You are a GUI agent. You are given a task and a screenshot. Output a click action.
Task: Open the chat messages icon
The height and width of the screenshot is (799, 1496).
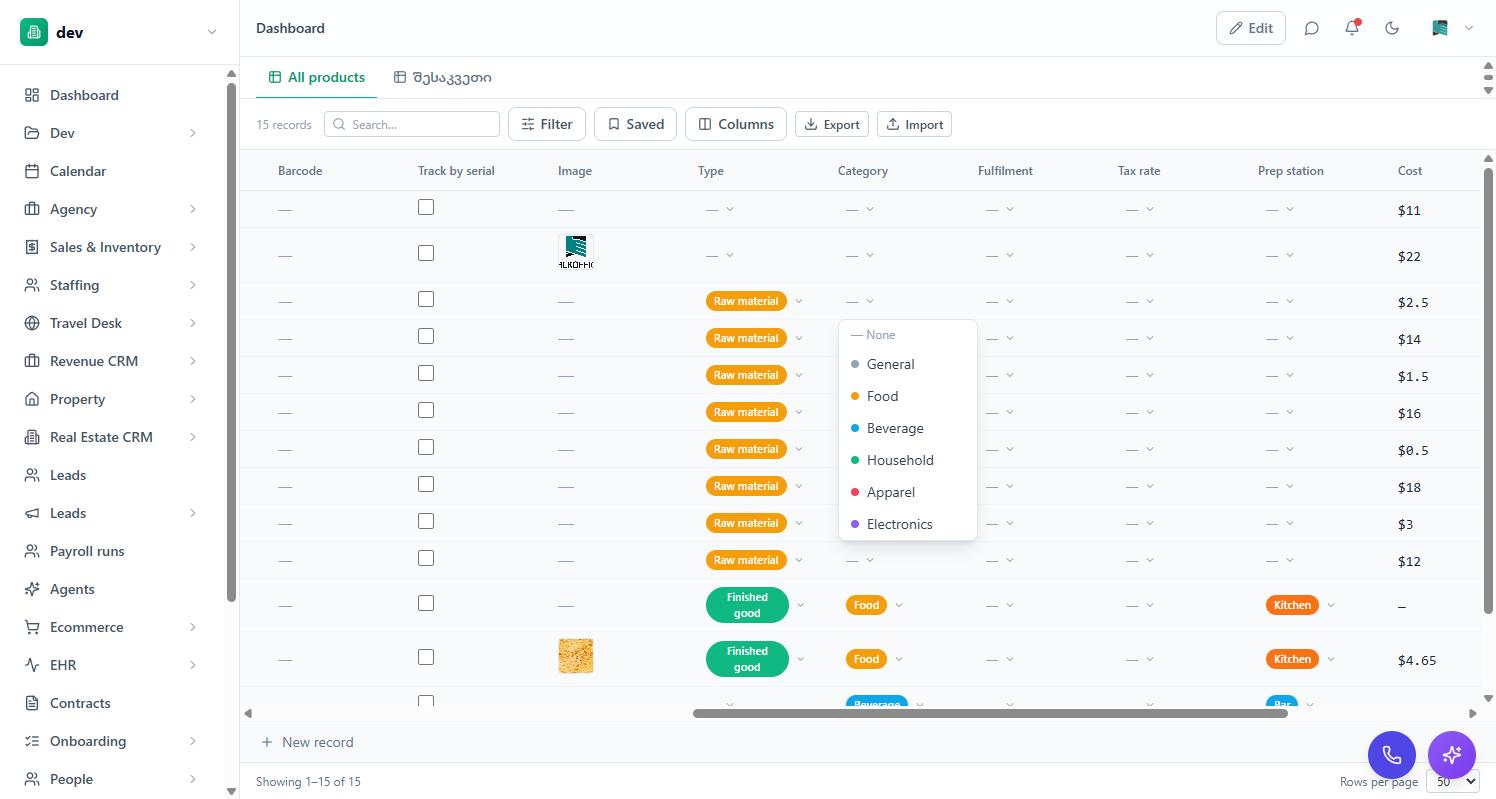1312,28
